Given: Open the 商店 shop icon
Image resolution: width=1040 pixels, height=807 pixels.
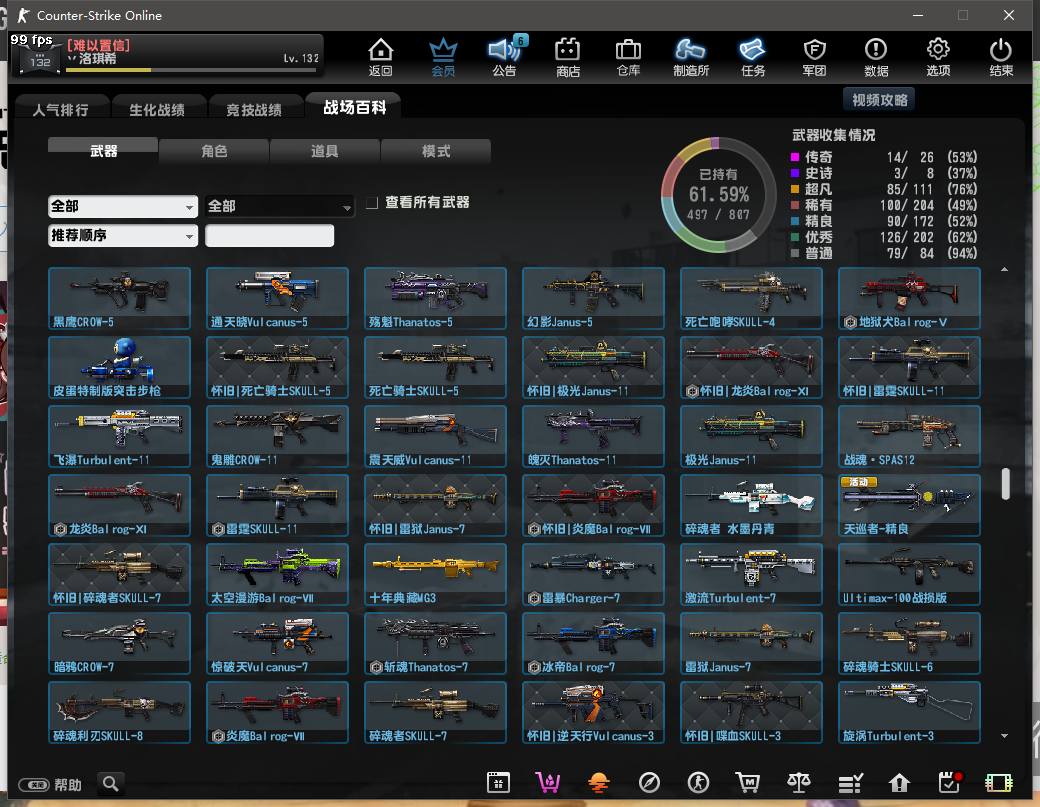Looking at the screenshot, I should pos(568,57).
